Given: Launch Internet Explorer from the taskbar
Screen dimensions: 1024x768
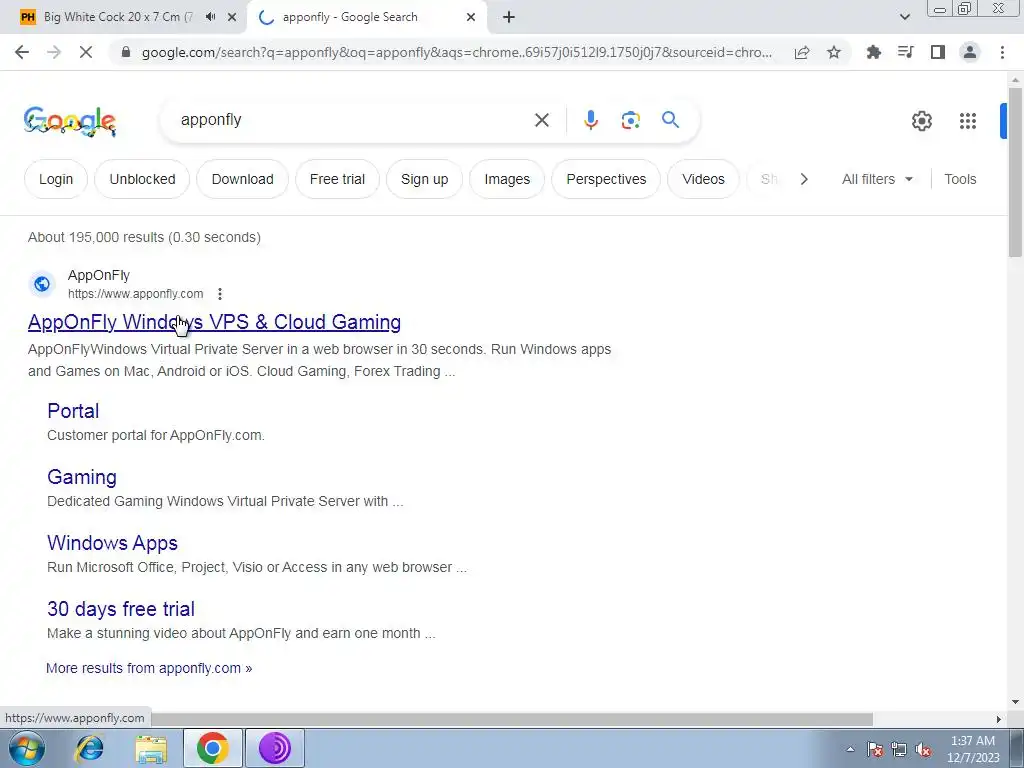Looking at the screenshot, I should click(x=89, y=748).
